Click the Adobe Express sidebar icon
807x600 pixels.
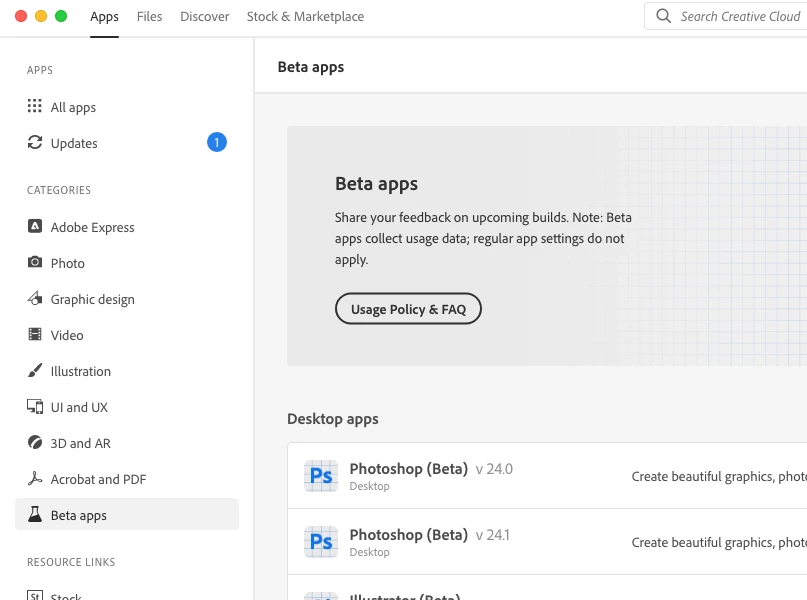pyautogui.click(x=34, y=226)
